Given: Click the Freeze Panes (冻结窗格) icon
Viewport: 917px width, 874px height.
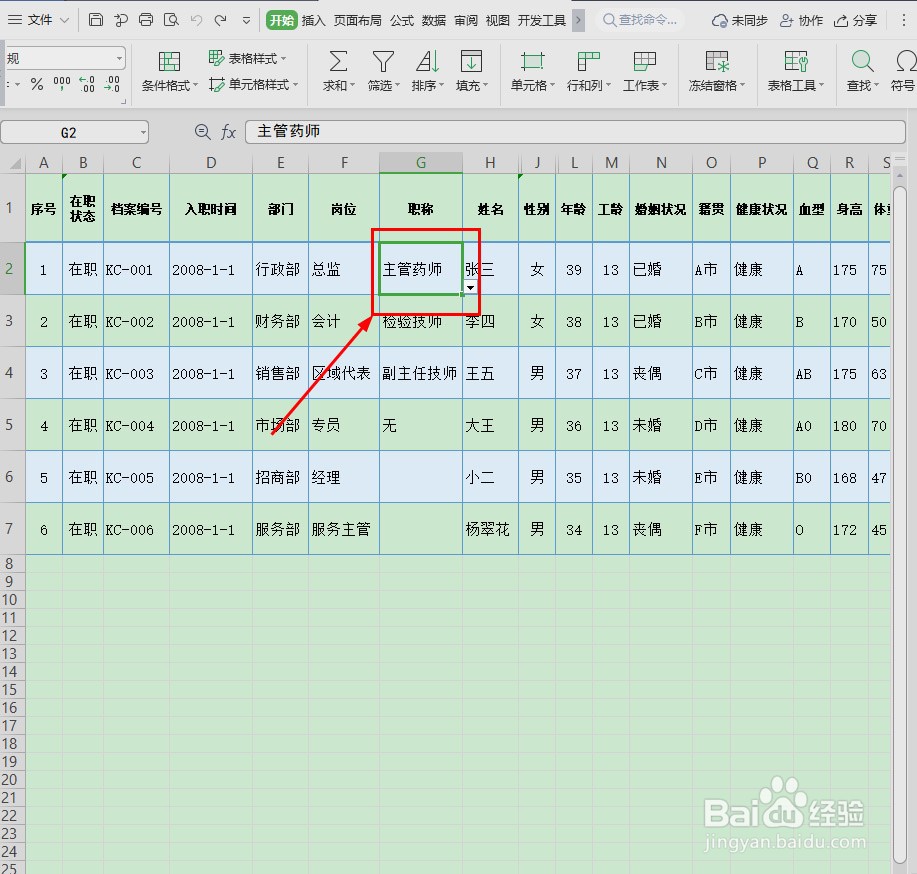Looking at the screenshot, I should (717, 61).
